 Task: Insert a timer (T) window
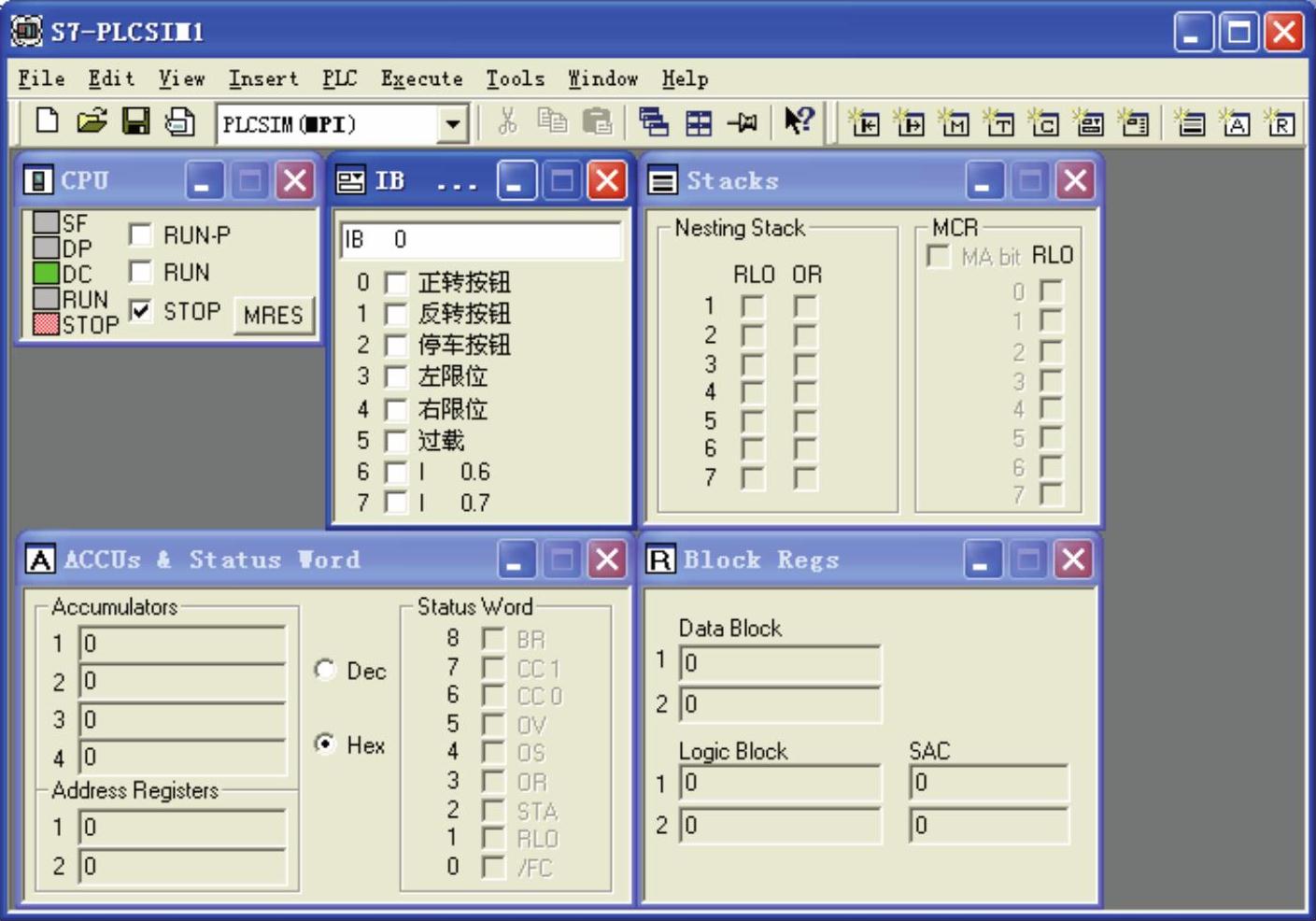tap(998, 122)
